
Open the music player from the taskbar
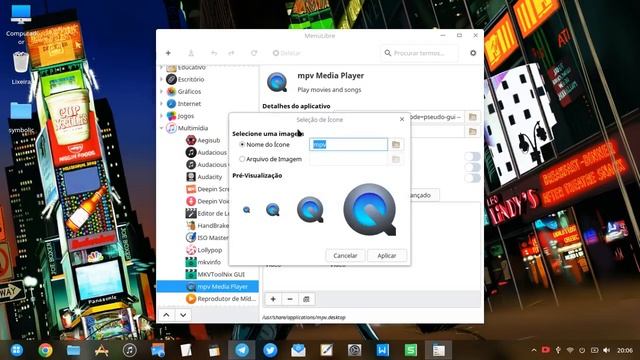coord(130,350)
